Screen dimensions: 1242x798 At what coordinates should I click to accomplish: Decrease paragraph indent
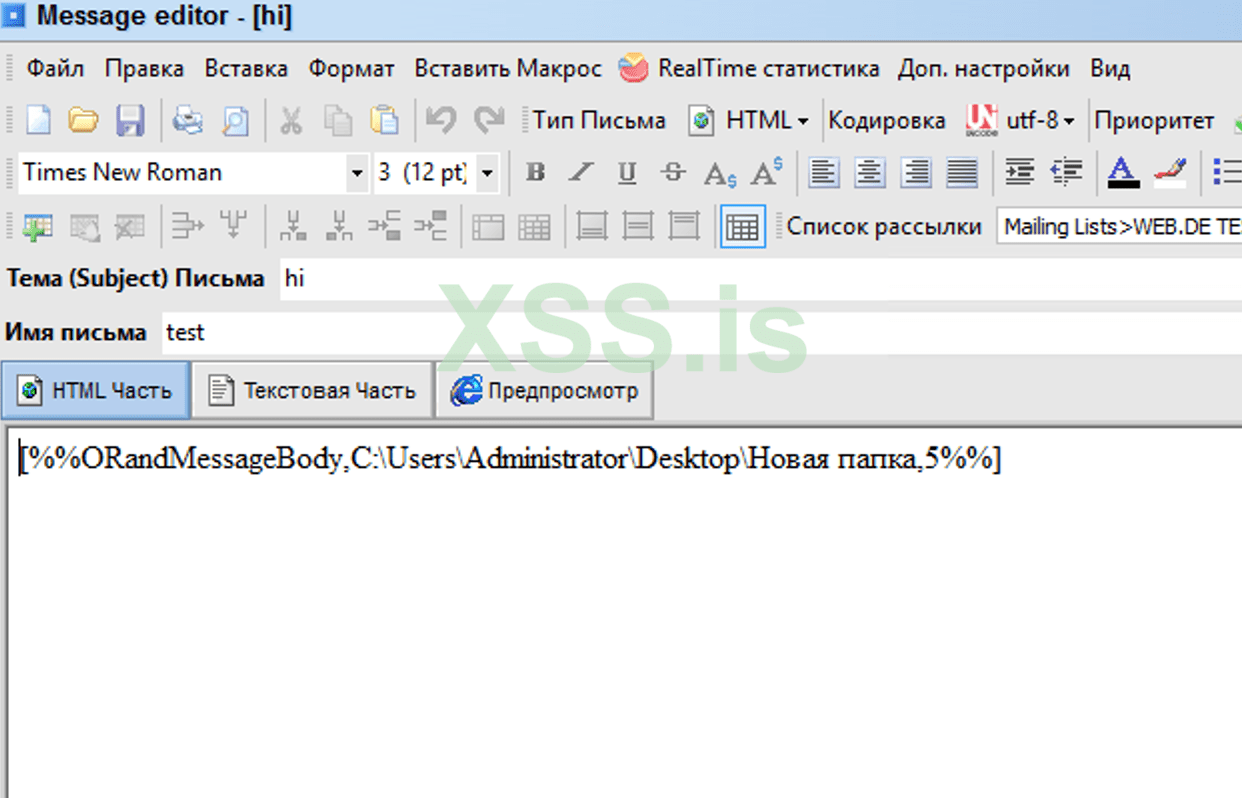1067,172
